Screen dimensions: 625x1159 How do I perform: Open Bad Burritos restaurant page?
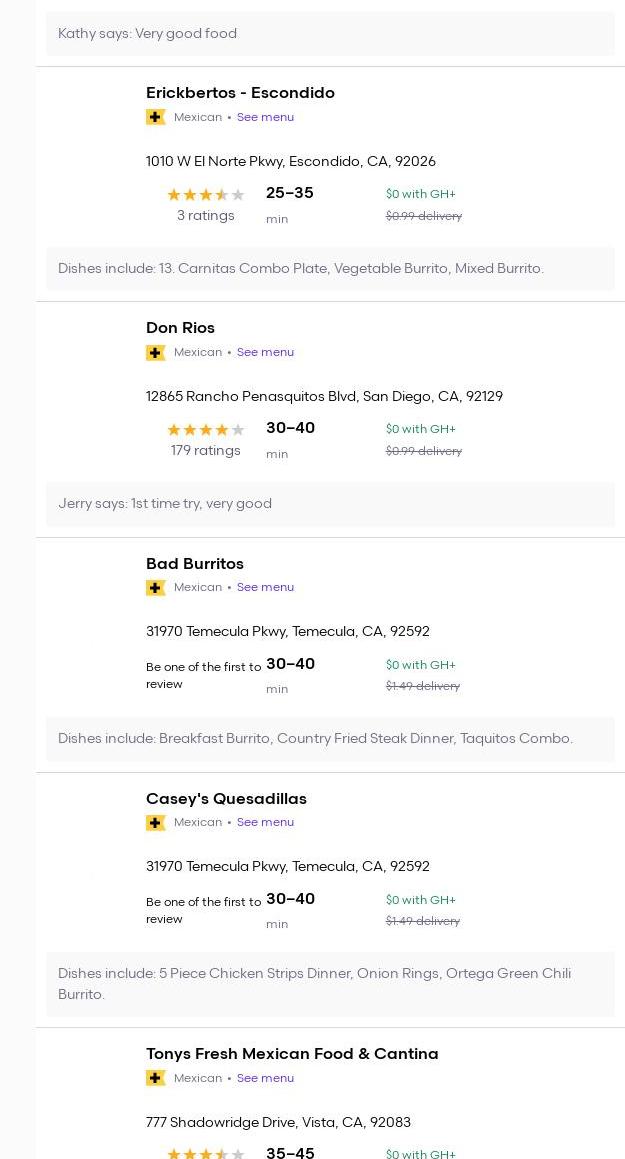click(x=195, y=564)
